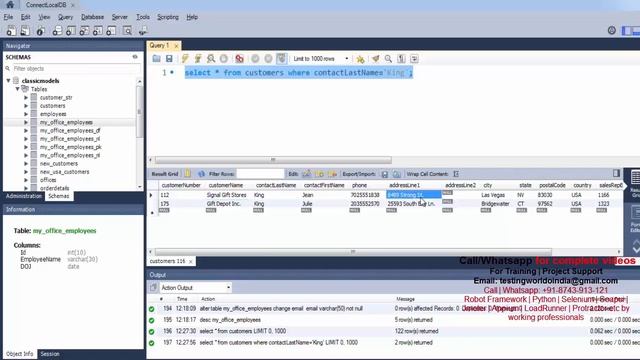The width and height of the screenshot is (640, 360).
Task: Stop query execution button
Action: coord(224,59)
